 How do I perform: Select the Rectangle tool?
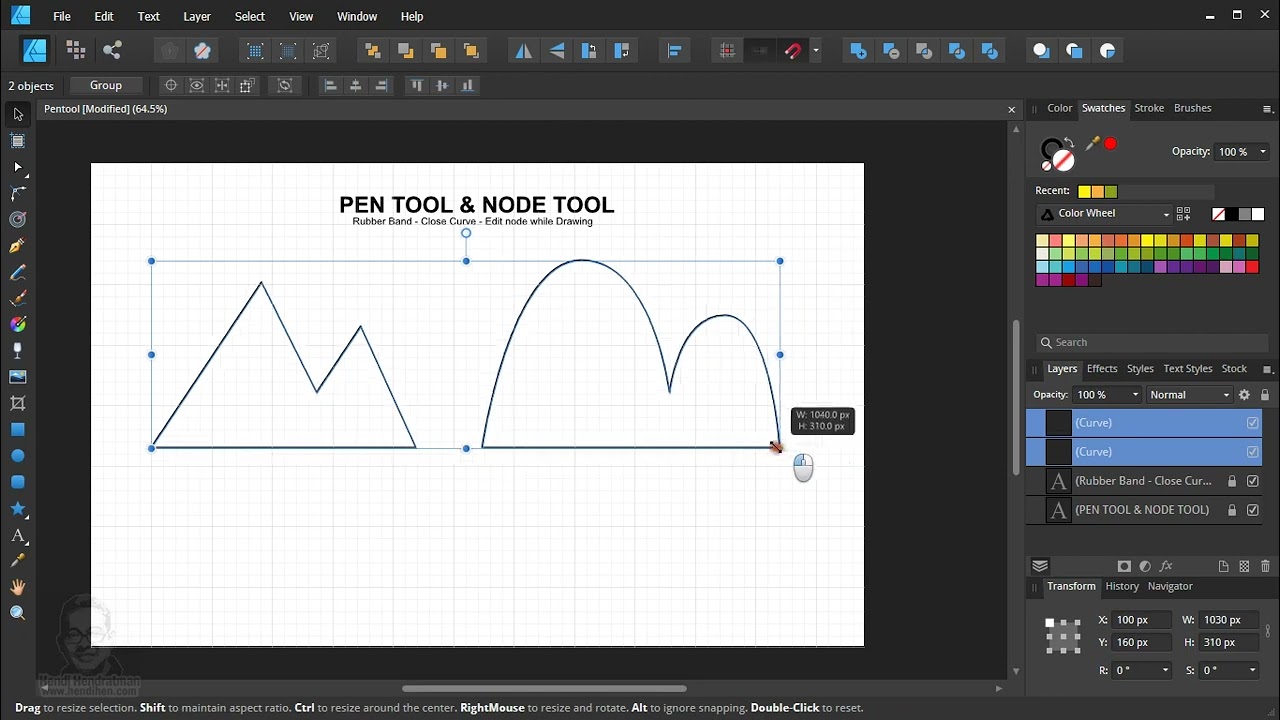click(18, 429)
